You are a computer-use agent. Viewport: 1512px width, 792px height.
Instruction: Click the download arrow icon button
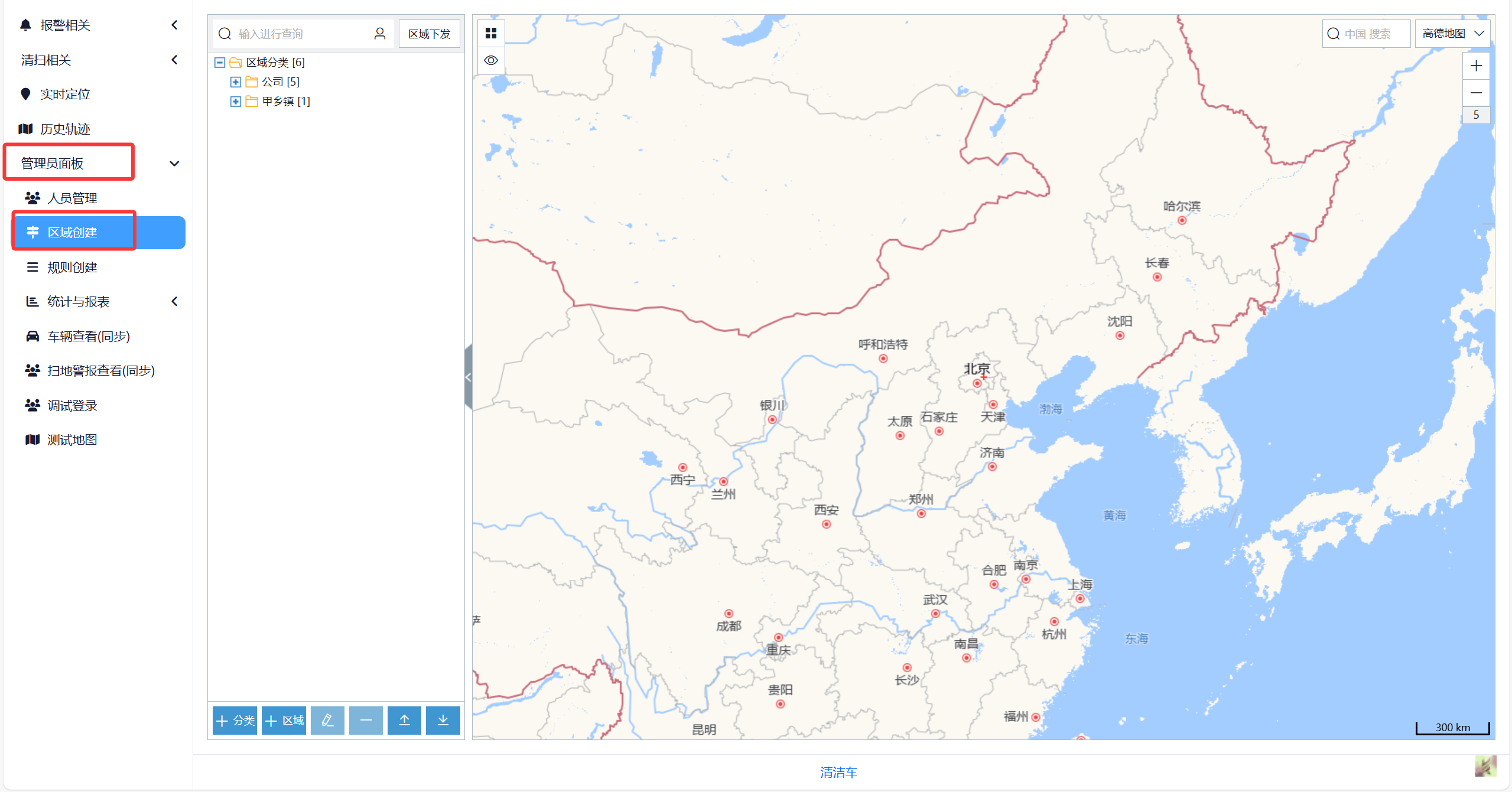pyautogui.click(x=443, y=720)
